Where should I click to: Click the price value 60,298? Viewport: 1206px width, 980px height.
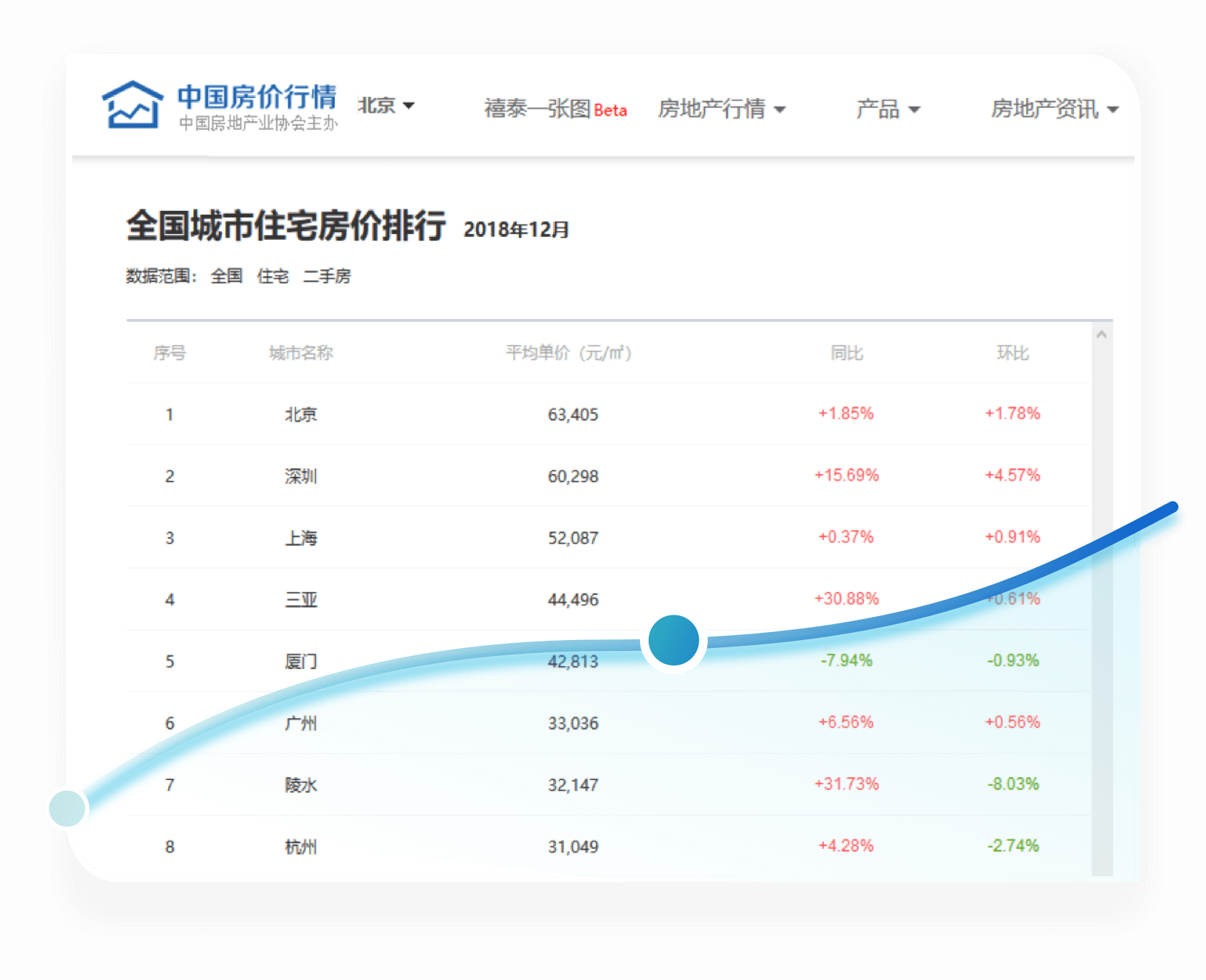point(573,476)
